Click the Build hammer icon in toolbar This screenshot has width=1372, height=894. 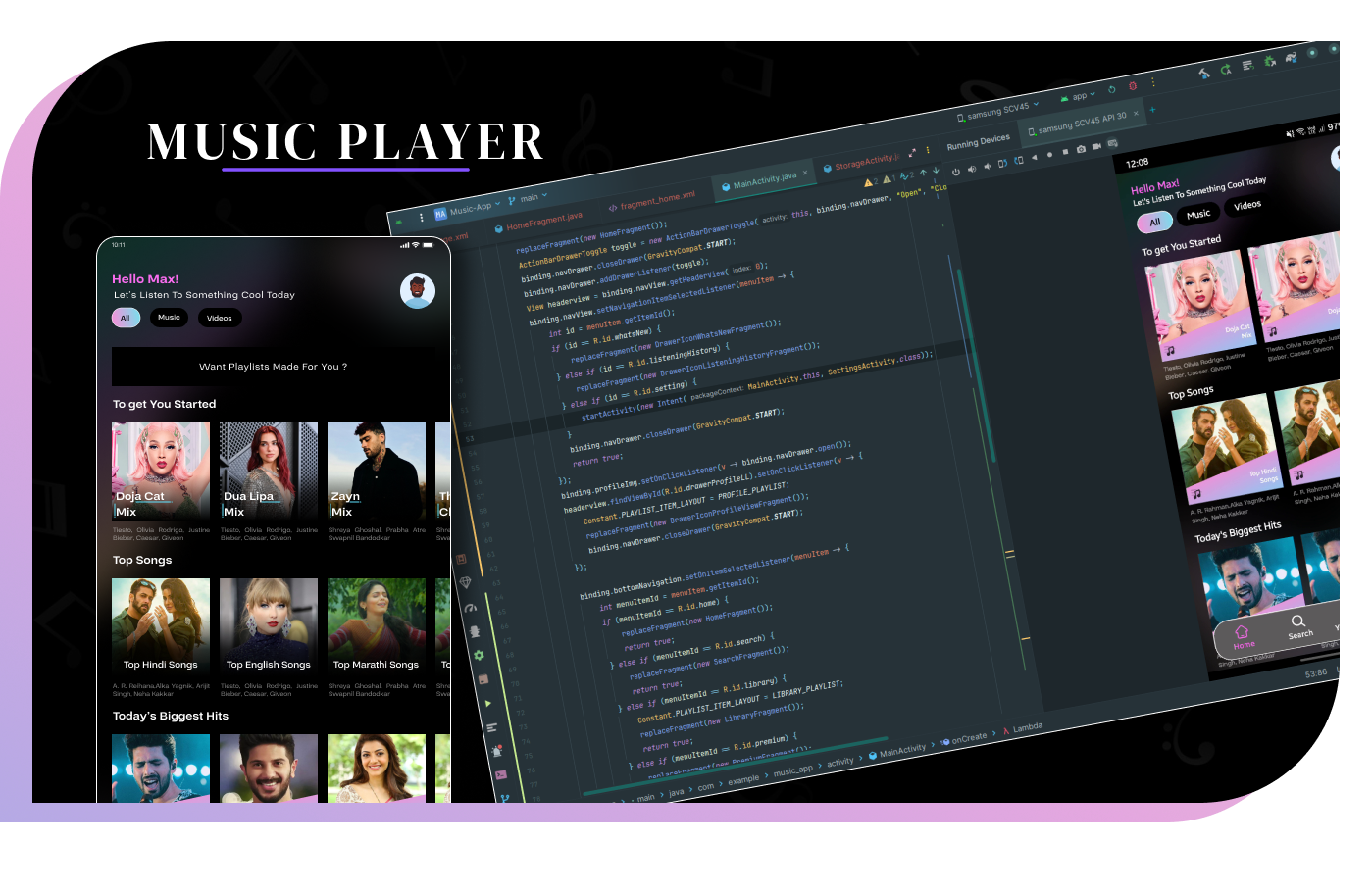click(1203, 74)
